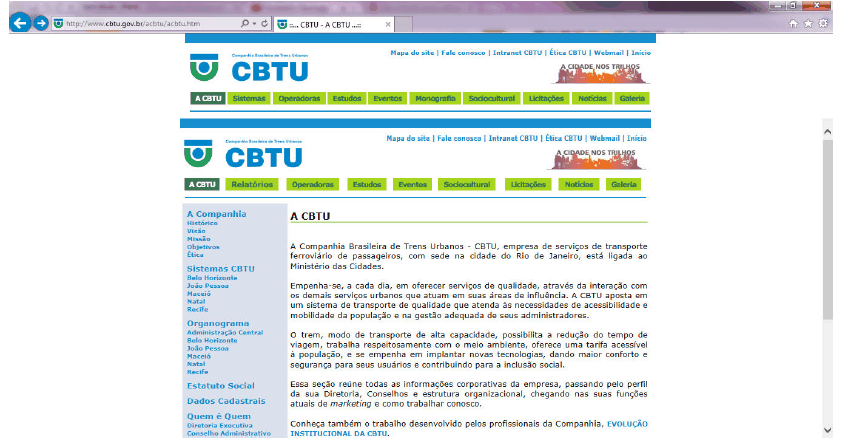Image resolution: width=851 pixels, height=444 pixels.
Task: Click the upper CBTU logo
Action: pos(249,68)
